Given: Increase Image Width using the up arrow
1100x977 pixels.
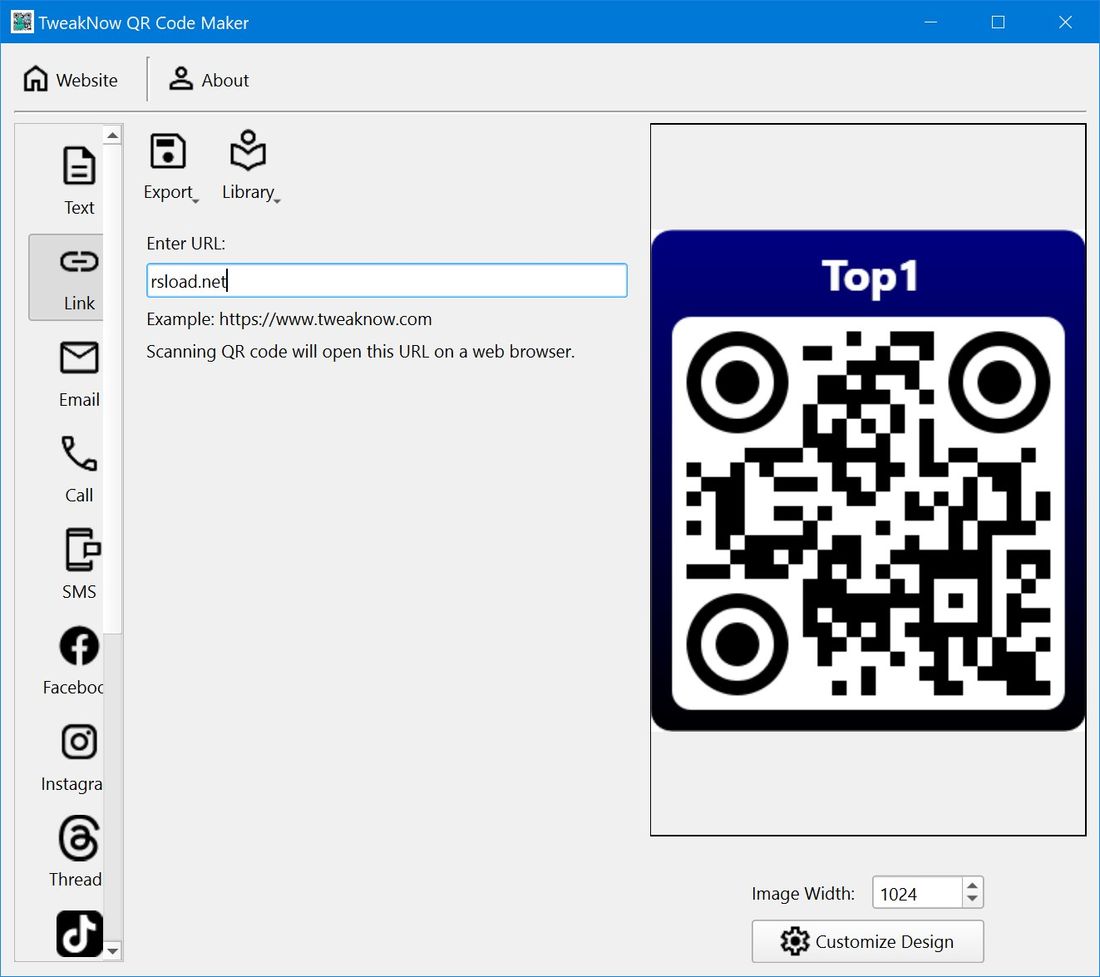Looking at the screenshot, I should click(970, 885).
